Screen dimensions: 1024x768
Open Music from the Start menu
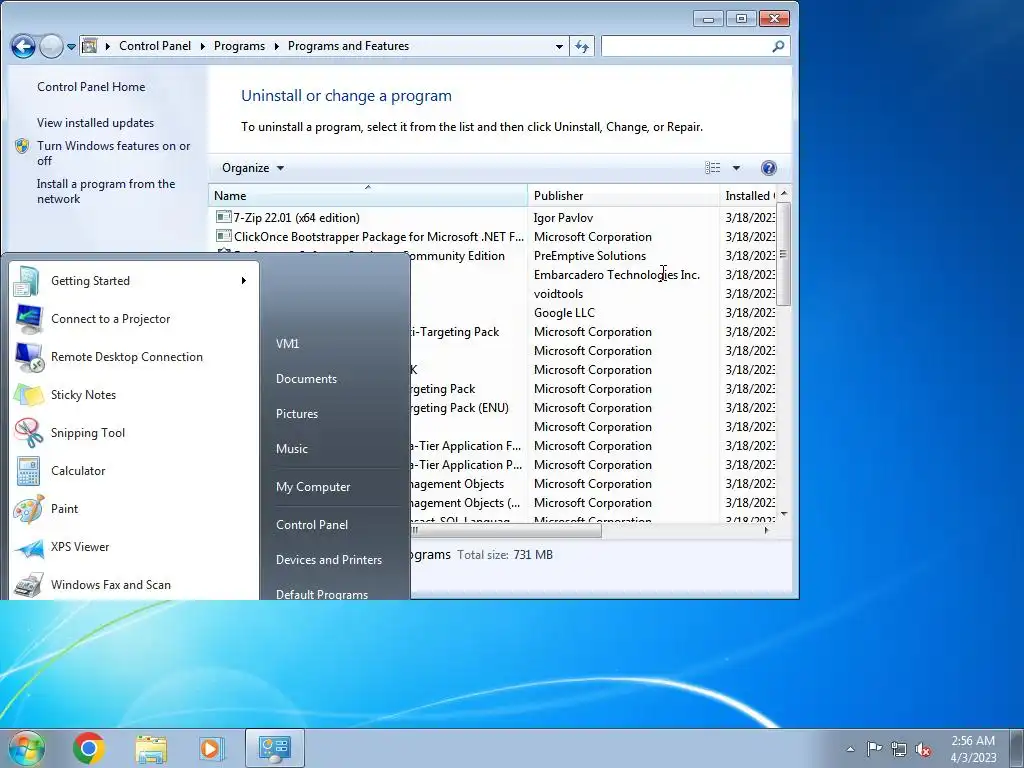[292, 449]
